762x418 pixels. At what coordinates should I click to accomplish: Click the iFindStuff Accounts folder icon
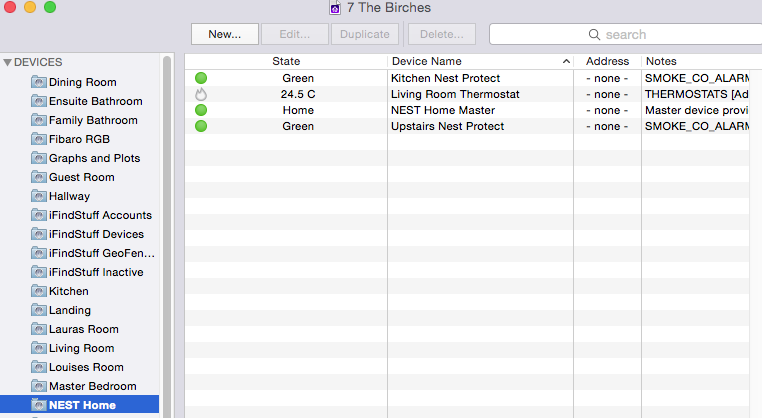click(x=39, y=214)
